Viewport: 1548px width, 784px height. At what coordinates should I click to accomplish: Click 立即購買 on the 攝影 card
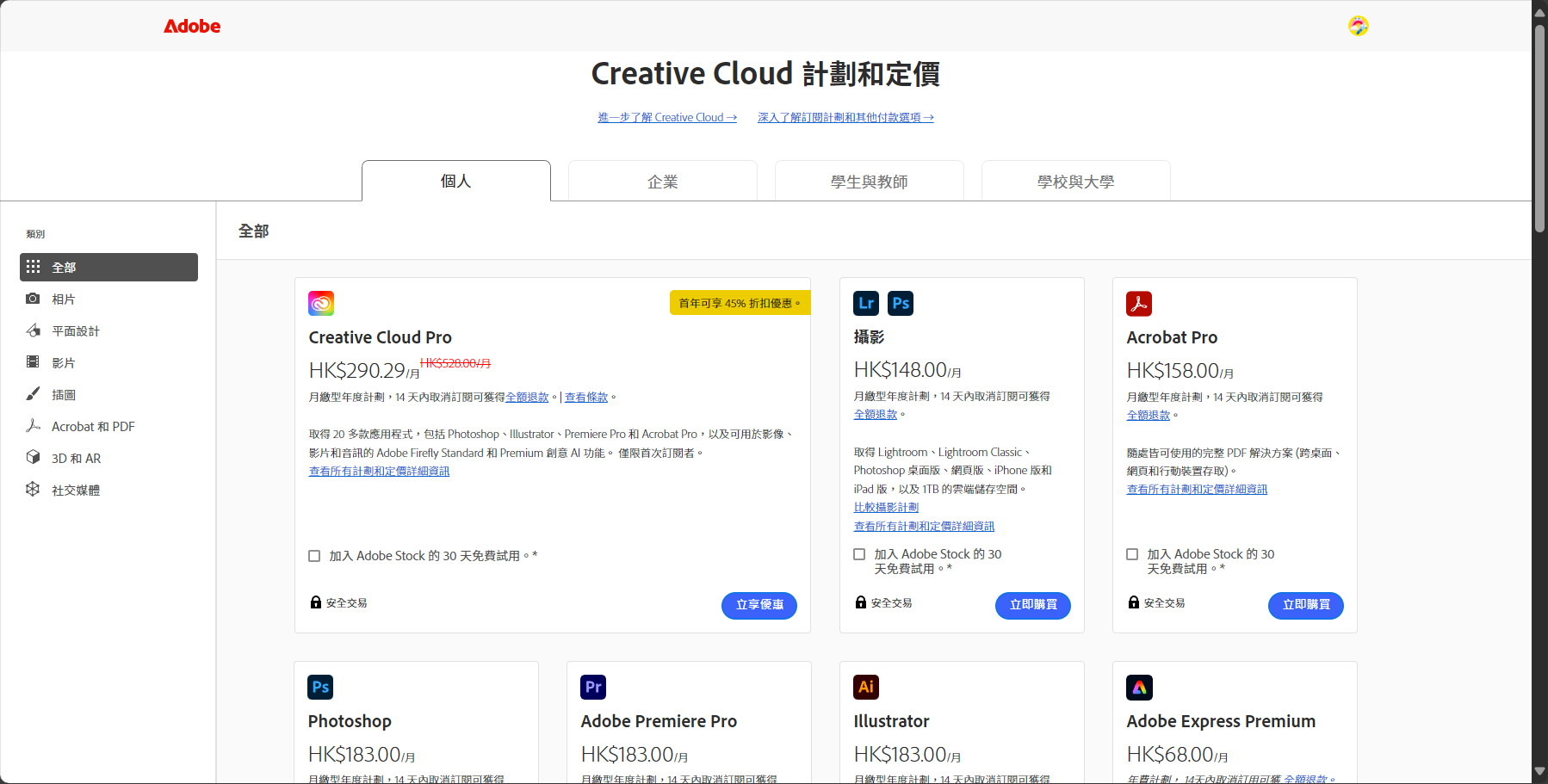[x=1033, y=605]
